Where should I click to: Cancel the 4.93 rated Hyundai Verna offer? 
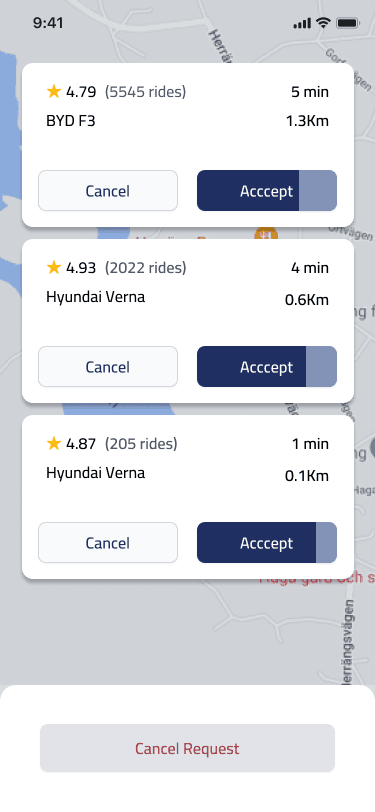108,367
